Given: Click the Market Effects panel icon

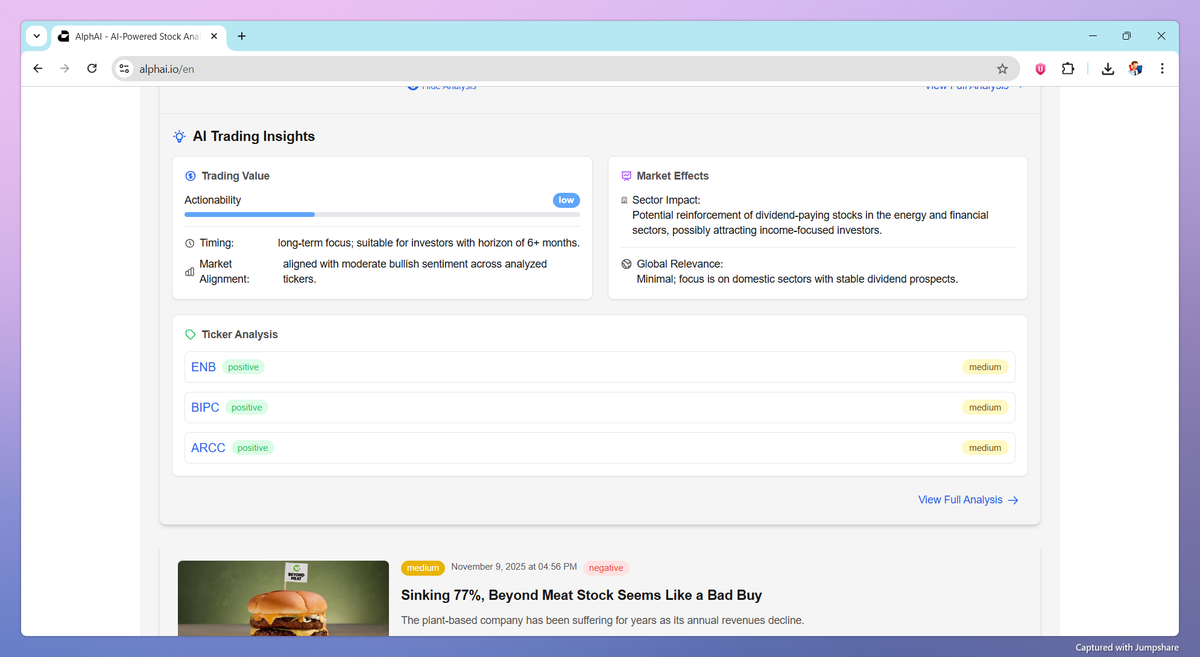Looking at the screenshot, I should pos(626,175).
